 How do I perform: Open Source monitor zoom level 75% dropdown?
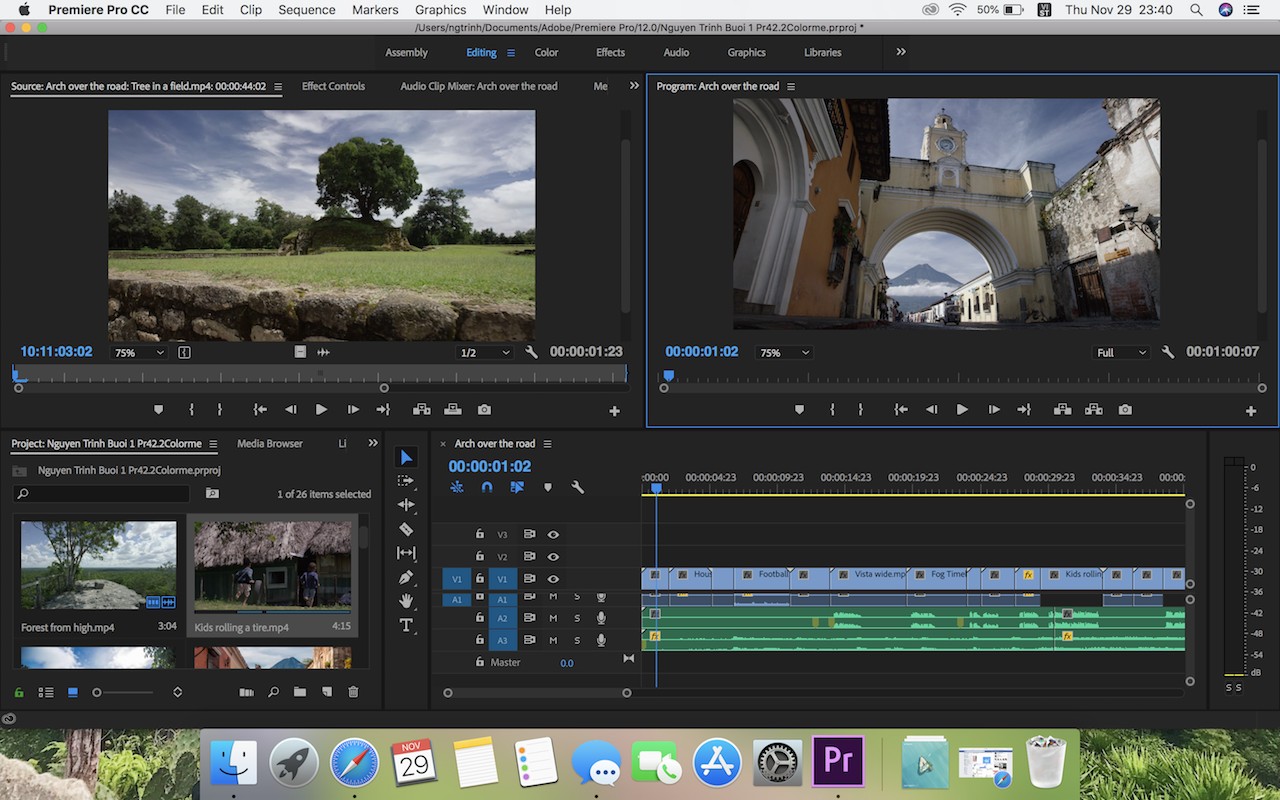click(138, 352)
